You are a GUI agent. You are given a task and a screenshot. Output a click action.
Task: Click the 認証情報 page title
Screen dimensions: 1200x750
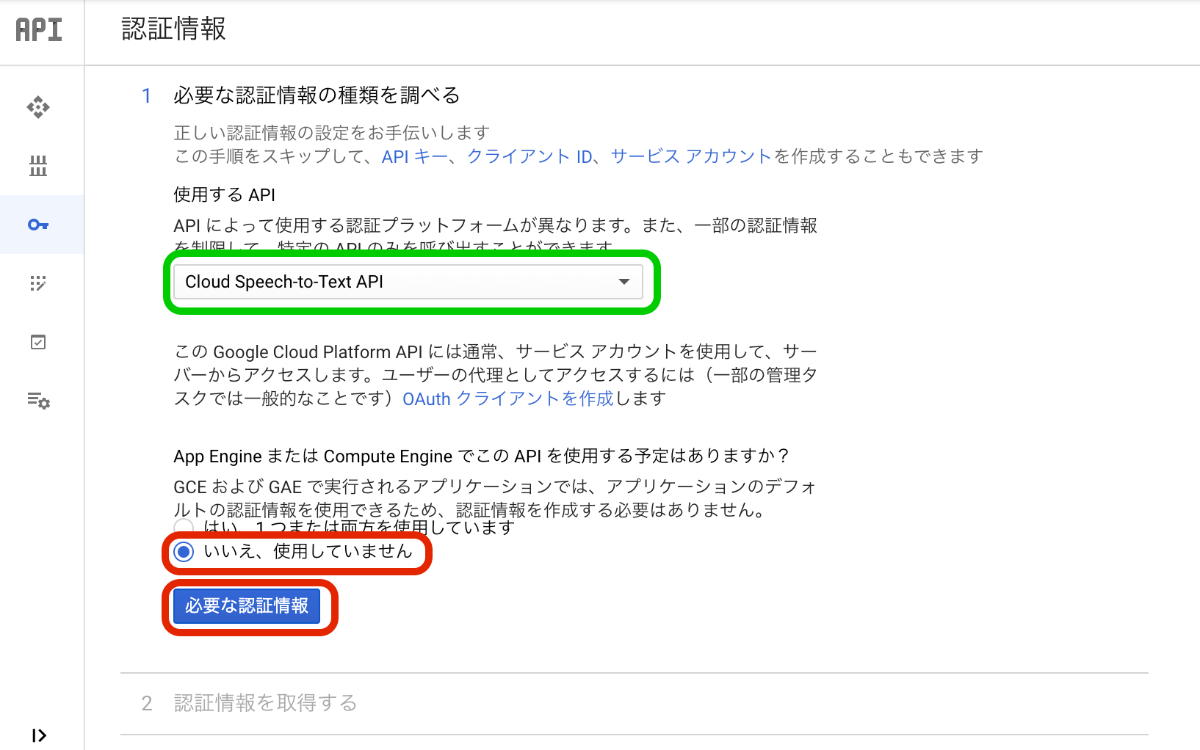(x=174, y=29)
